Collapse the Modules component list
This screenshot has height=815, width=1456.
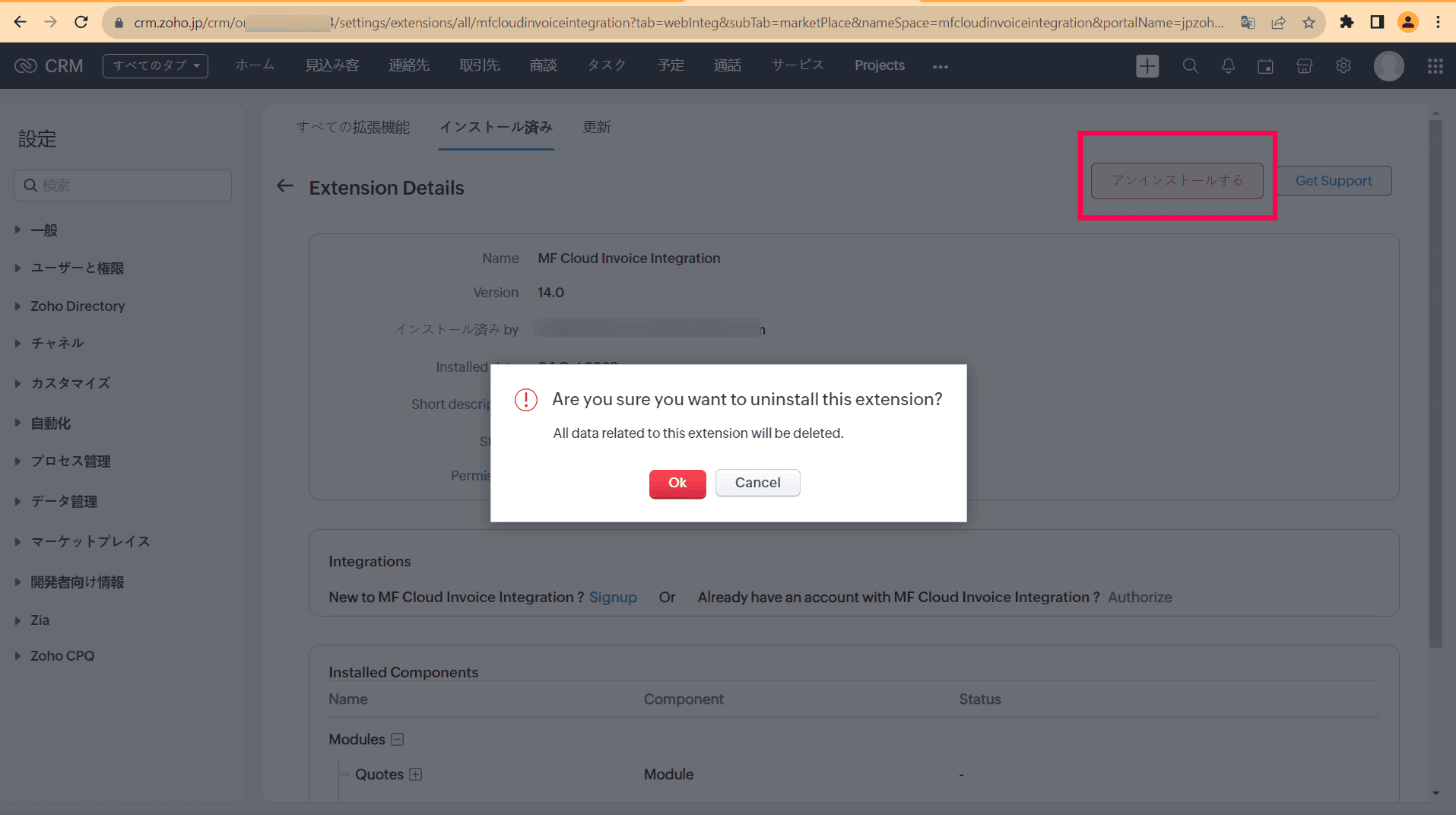[x=397, y=739]
